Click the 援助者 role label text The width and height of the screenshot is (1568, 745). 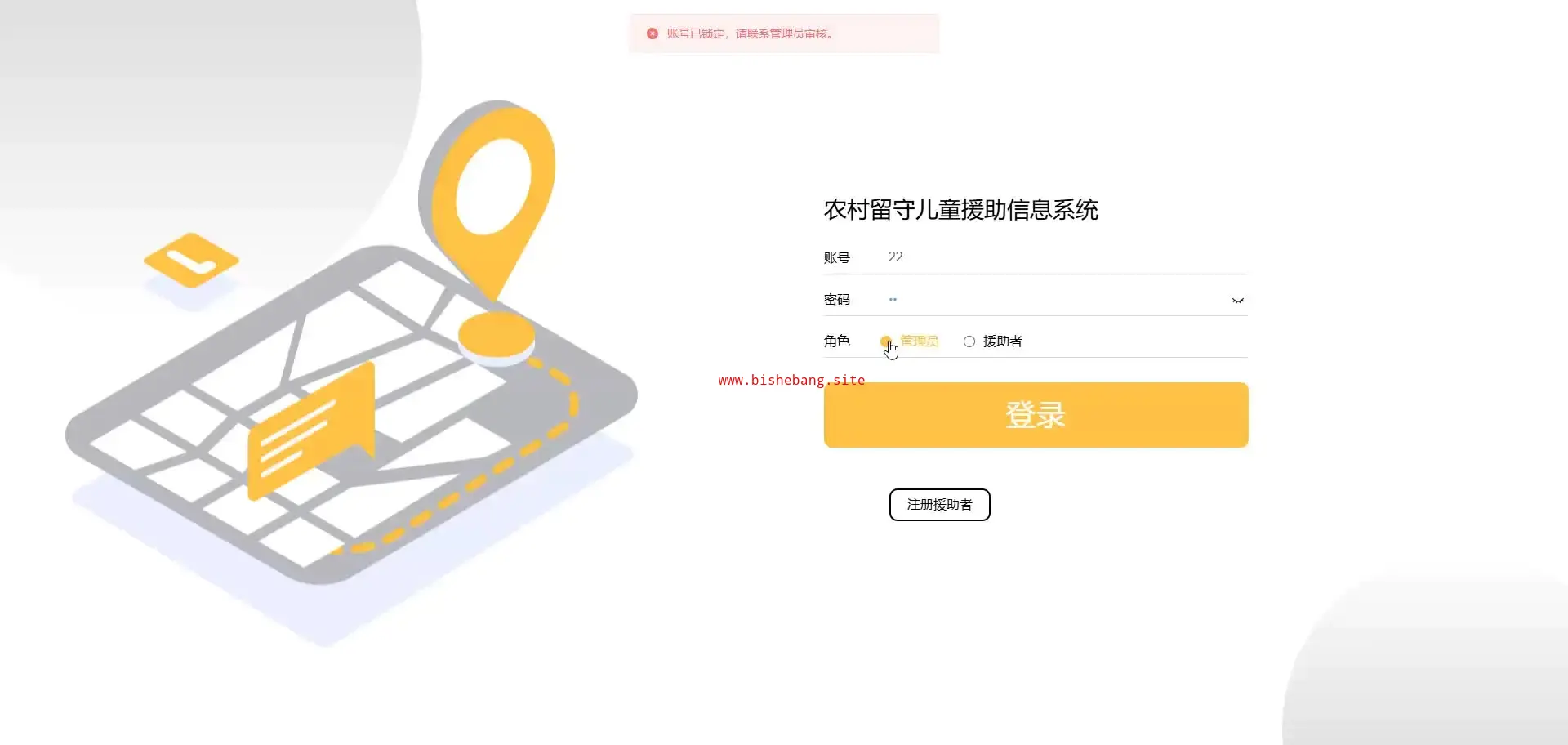pos(1003,341)
